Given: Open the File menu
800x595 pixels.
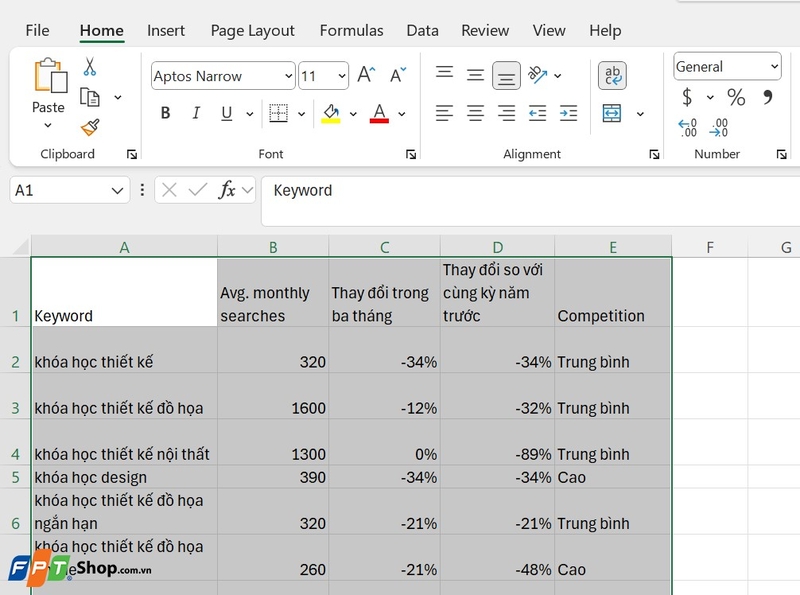Looking at the screenshot, I should [x=37, y=31].
